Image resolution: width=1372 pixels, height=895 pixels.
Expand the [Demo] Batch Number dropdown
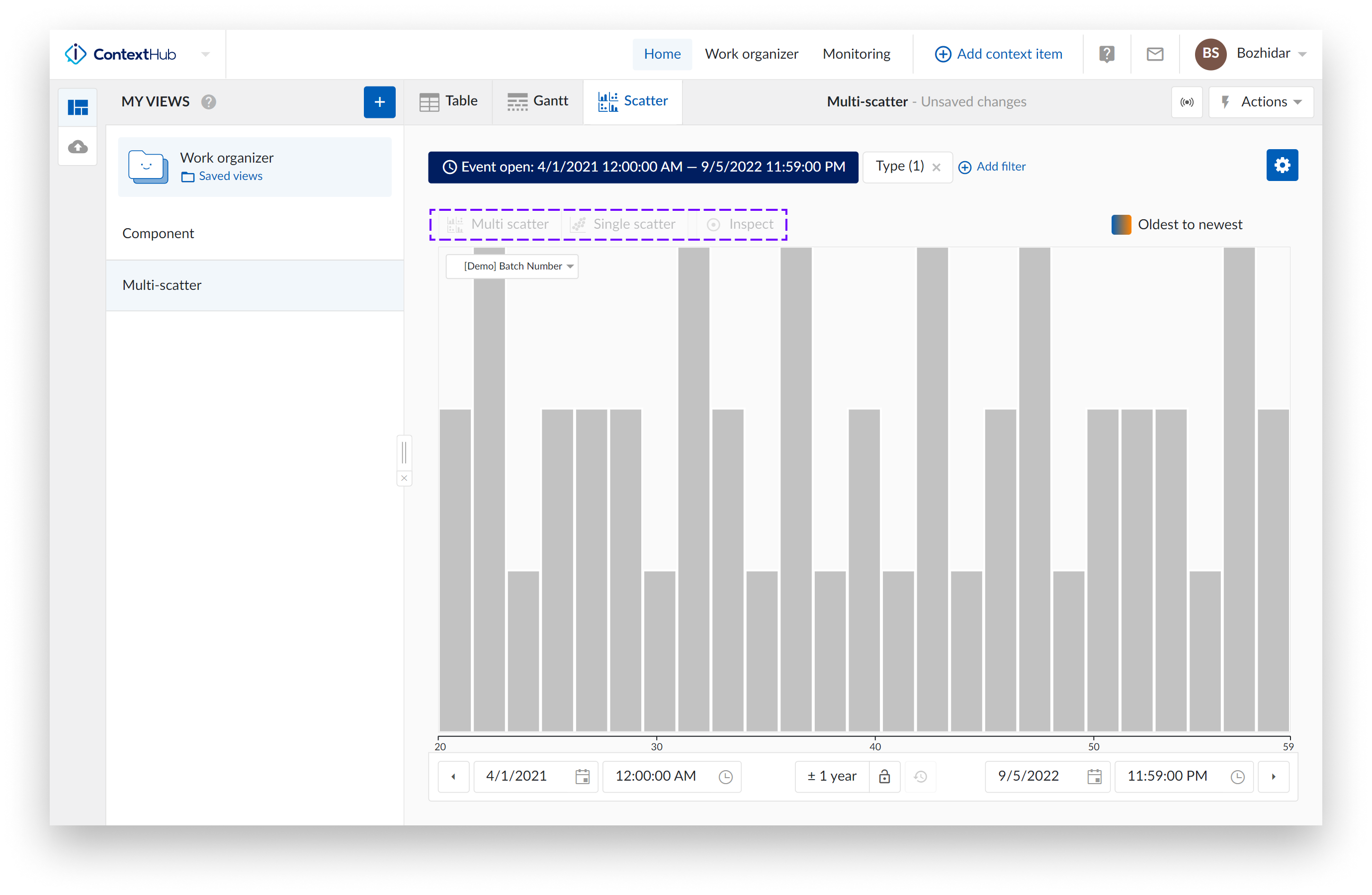[x=512, y=267]
